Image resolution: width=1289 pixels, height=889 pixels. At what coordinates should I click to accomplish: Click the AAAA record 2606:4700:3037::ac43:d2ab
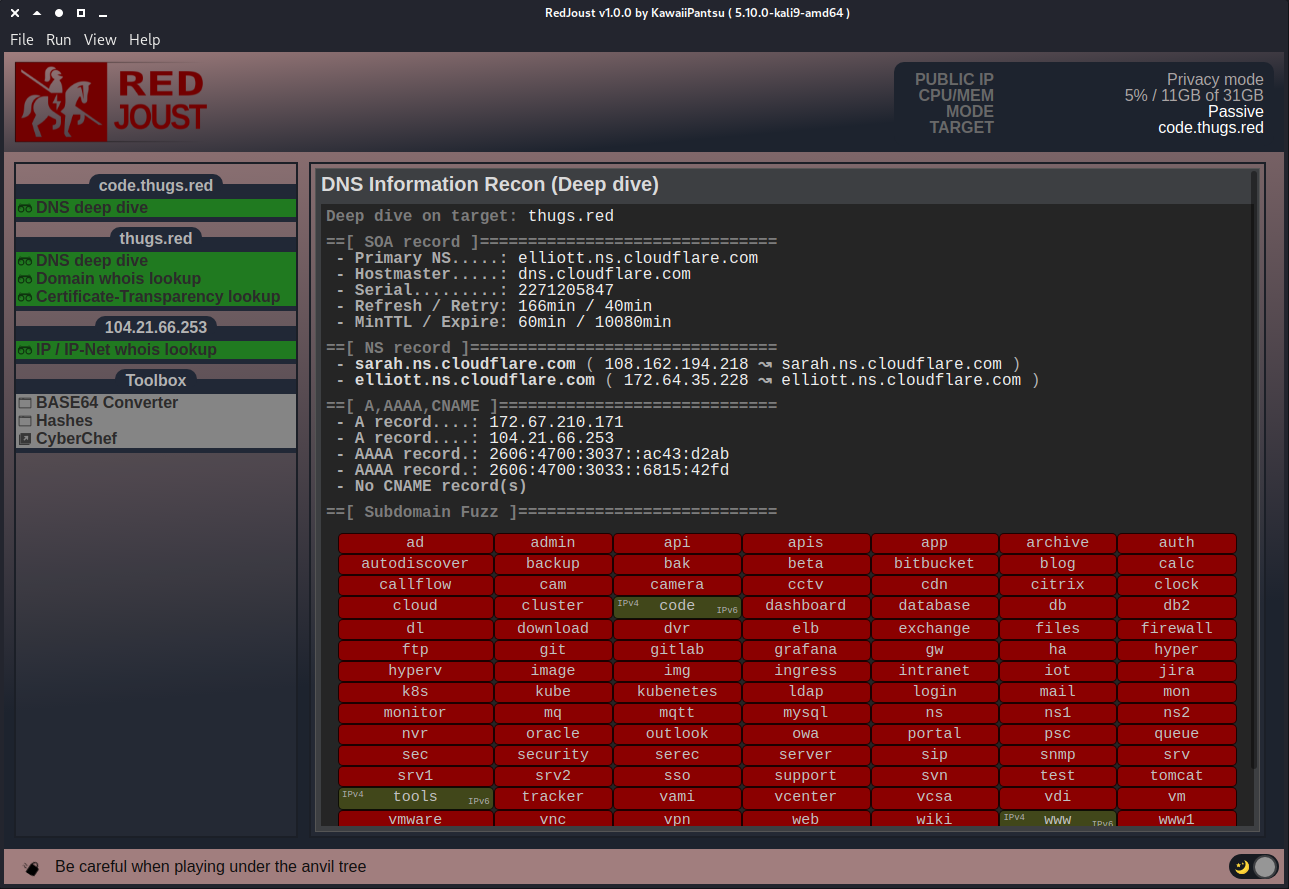pos(609,454)
